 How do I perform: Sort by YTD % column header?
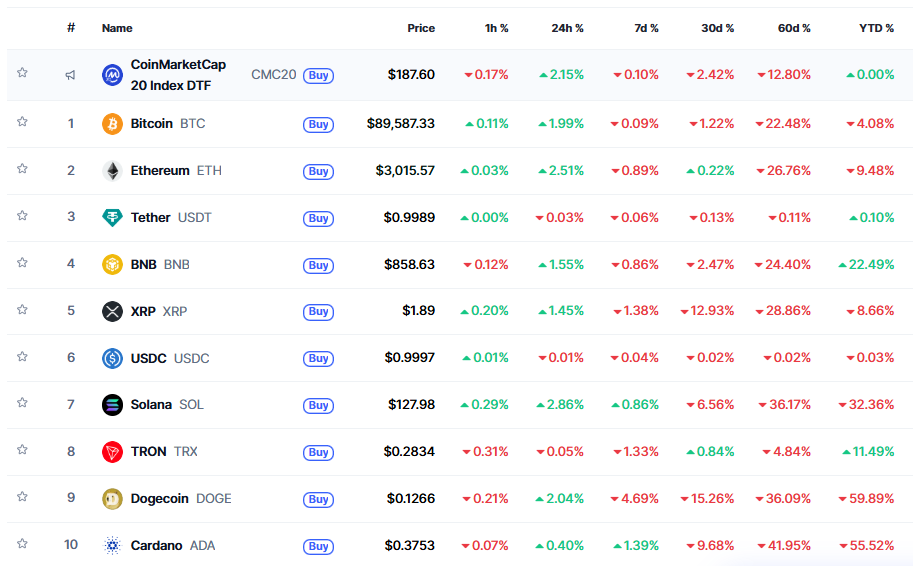pyautogui.click(x=876, y=28)
